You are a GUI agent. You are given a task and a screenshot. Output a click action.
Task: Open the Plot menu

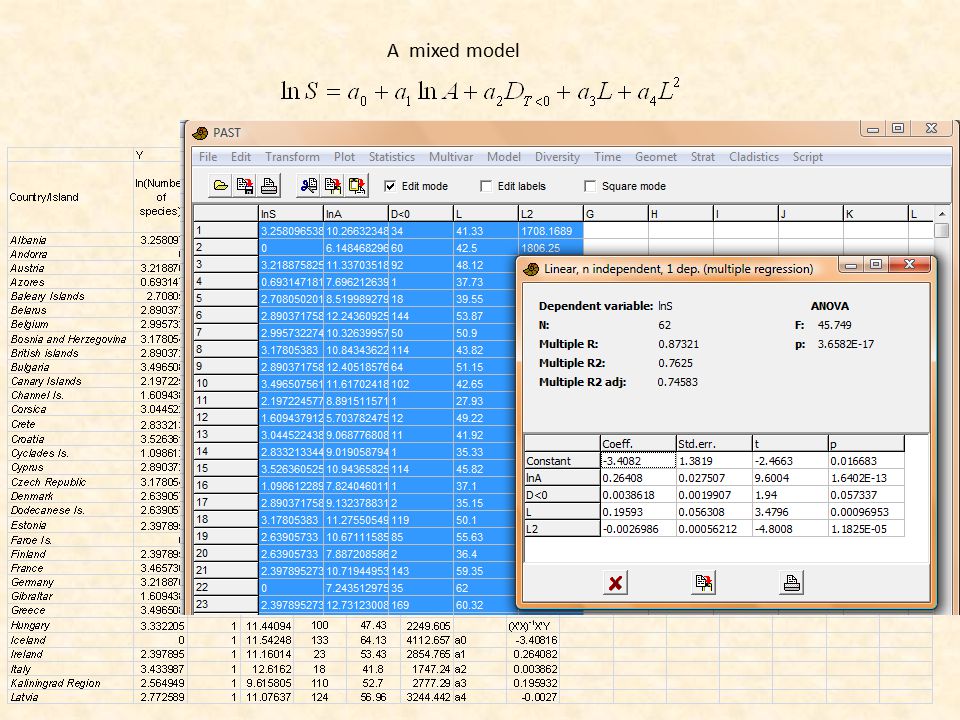pyautogui.click(x=344, y=157)
